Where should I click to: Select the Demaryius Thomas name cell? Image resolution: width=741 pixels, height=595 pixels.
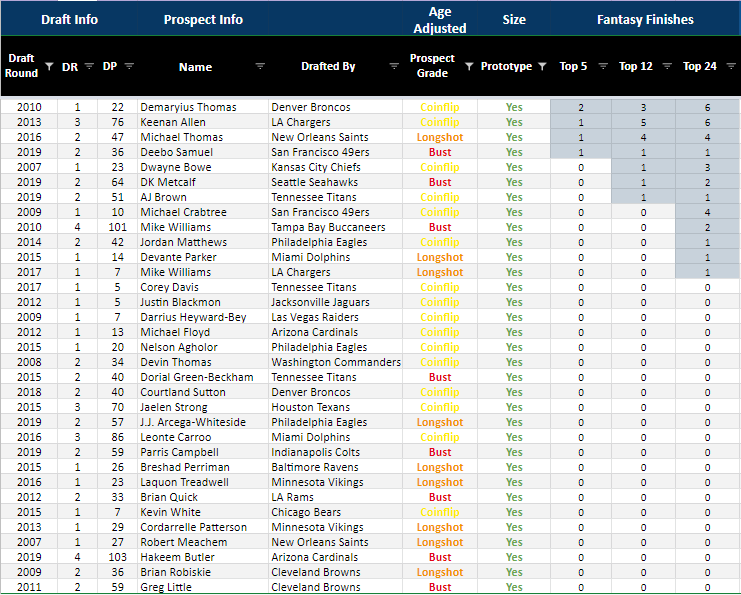click(203, 107)
